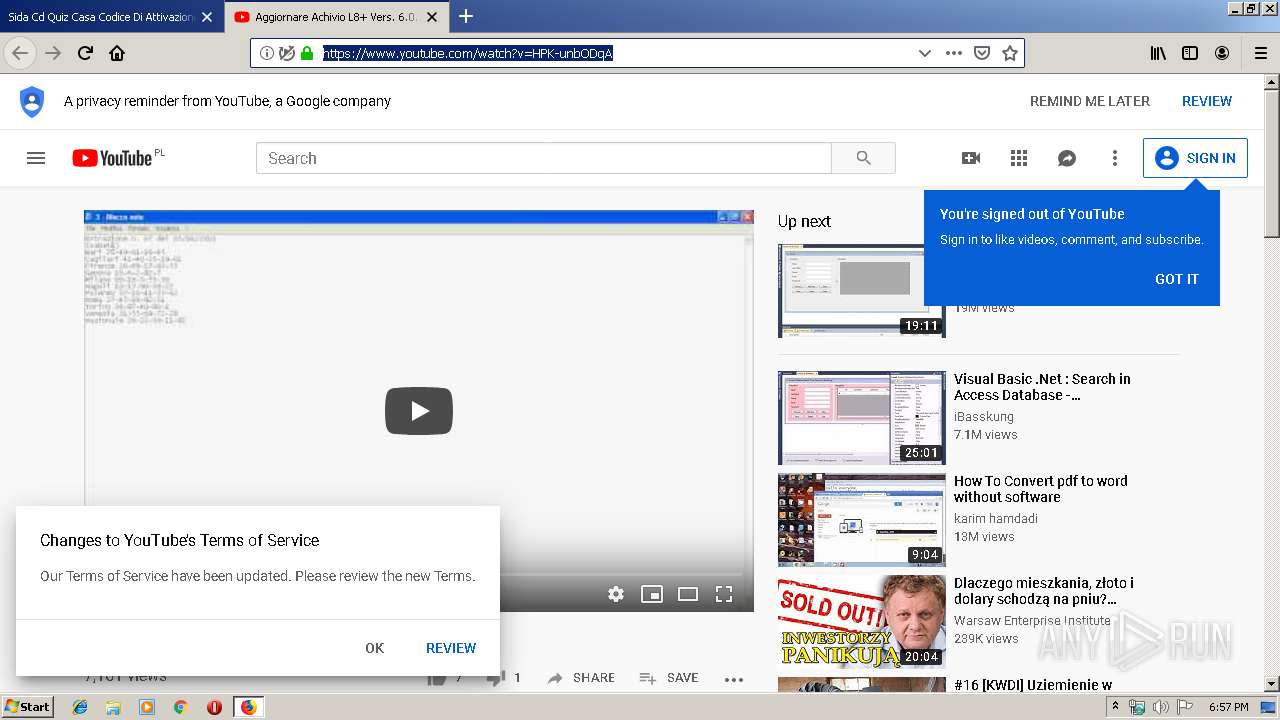Switch to the Firefox taskbar window
The width and height of the screenshot is (1280, 720).
coord(248,707)
